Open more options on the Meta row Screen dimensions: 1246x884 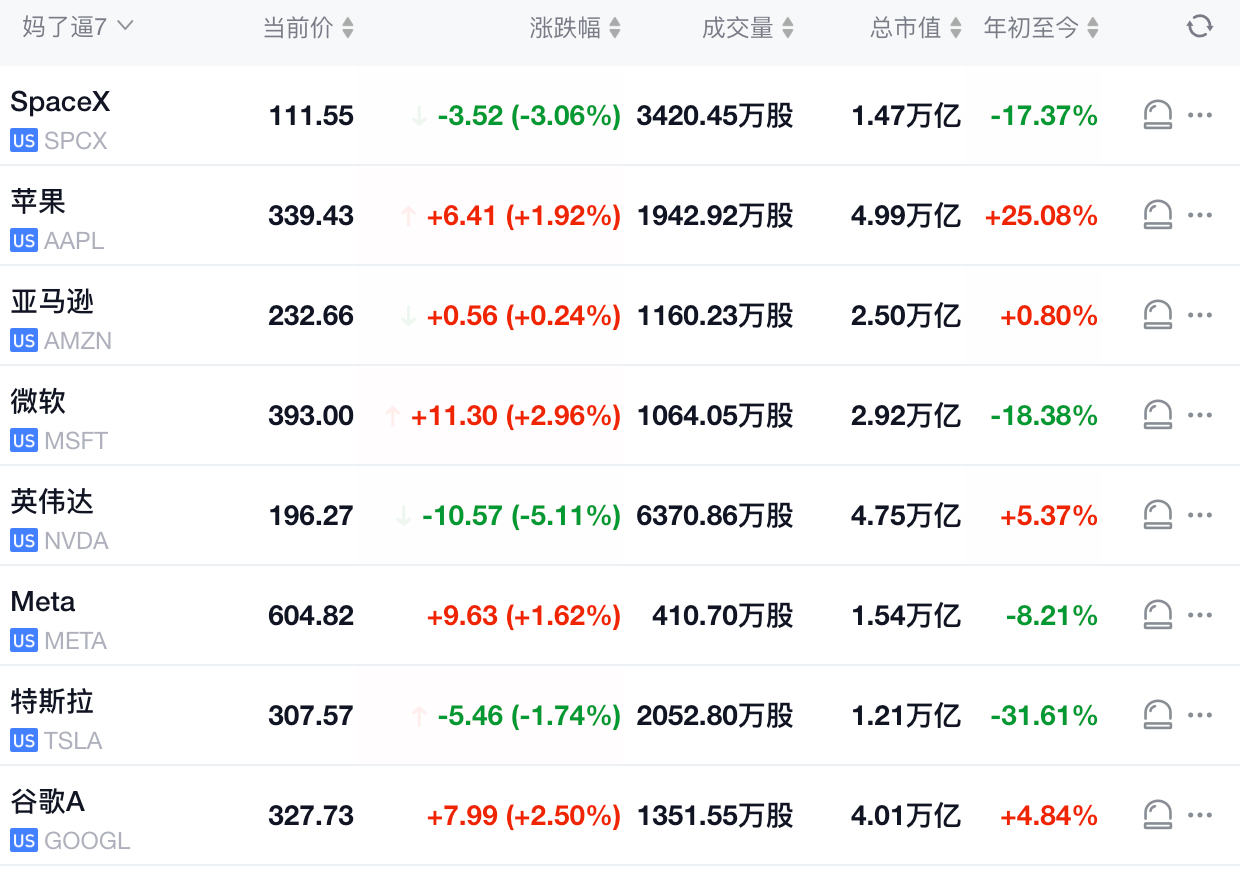[1199, 615]
